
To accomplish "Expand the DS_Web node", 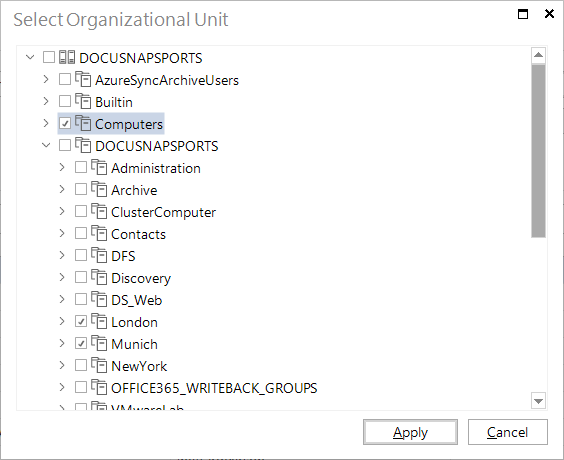I will coord(62,299).
